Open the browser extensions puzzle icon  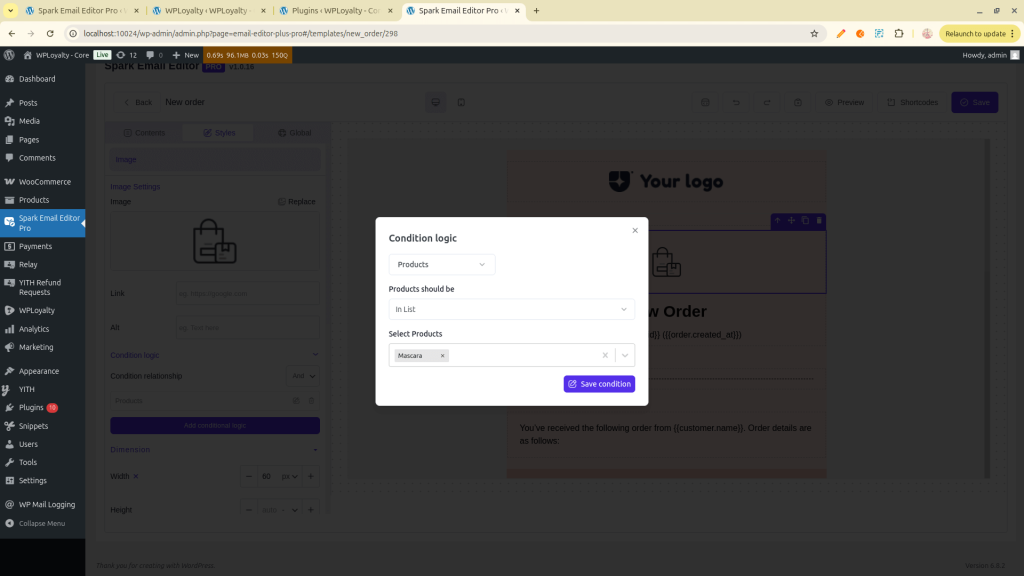click(899, 33)
